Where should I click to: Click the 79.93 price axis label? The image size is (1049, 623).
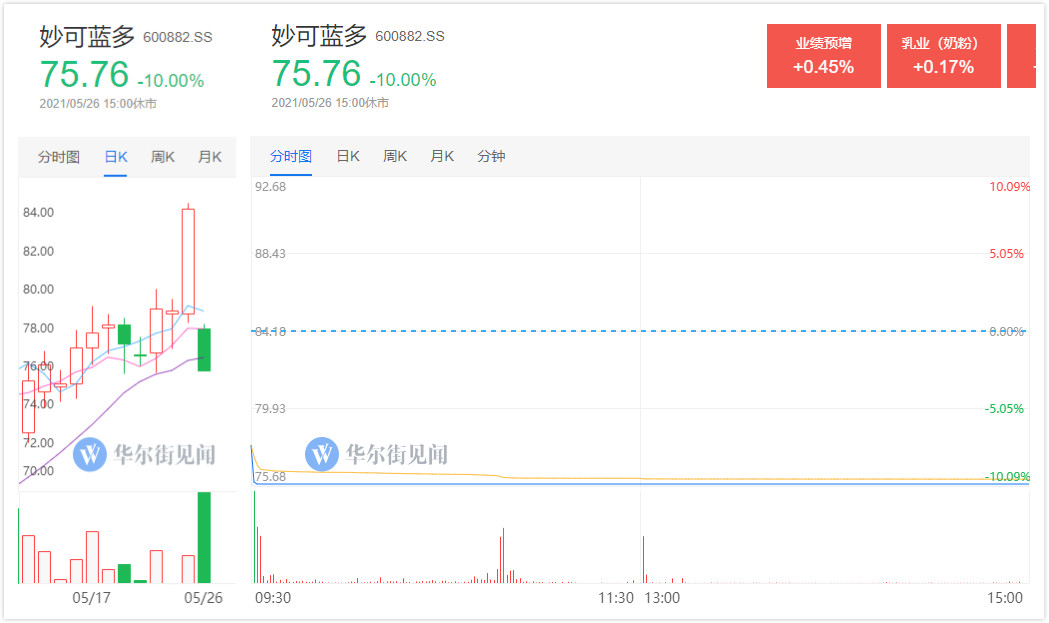pyautogui.click(x=270, y=408)
